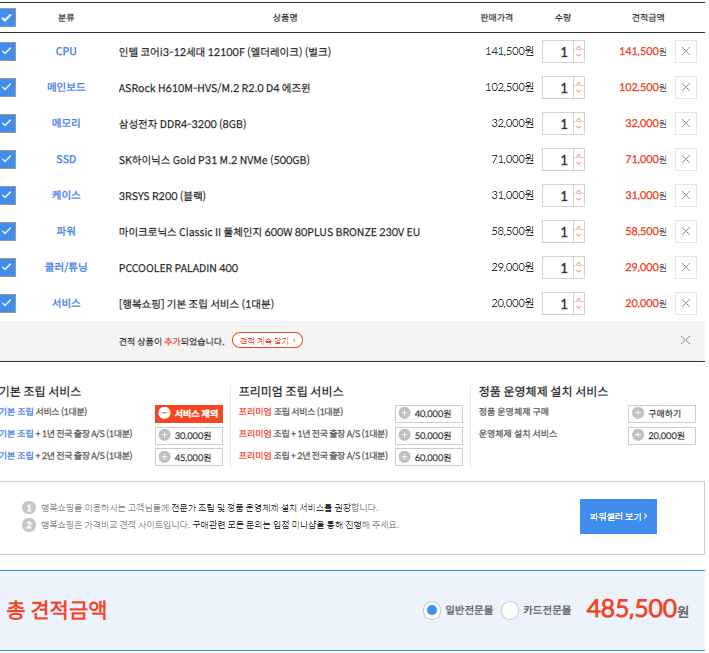Add 프리미엄 조립 서비스 for 40,000원
Image resolution: width=709 pixels, height=653 pixels.
pos(429,413)
